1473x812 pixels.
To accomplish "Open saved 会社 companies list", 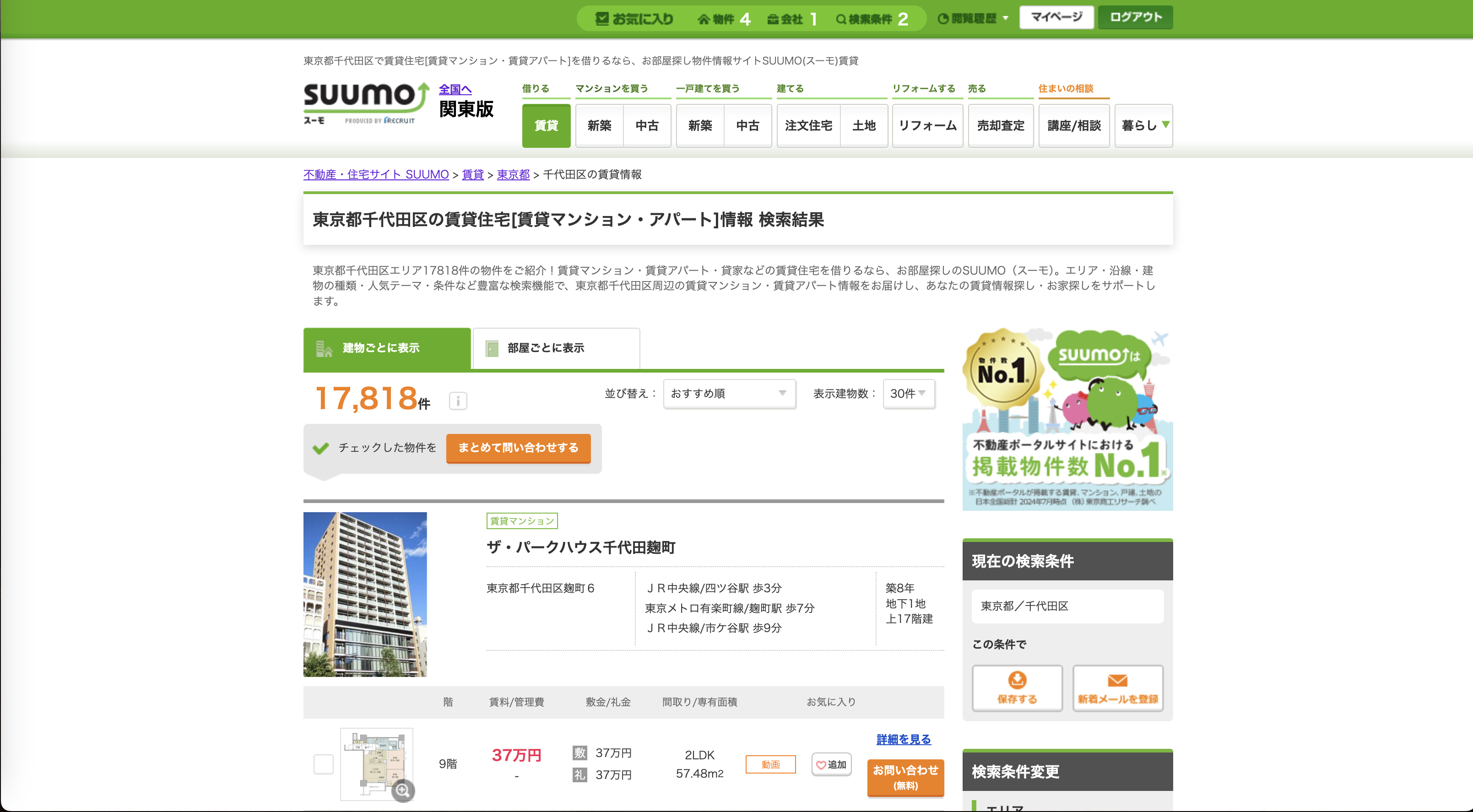I will [791, 18].
